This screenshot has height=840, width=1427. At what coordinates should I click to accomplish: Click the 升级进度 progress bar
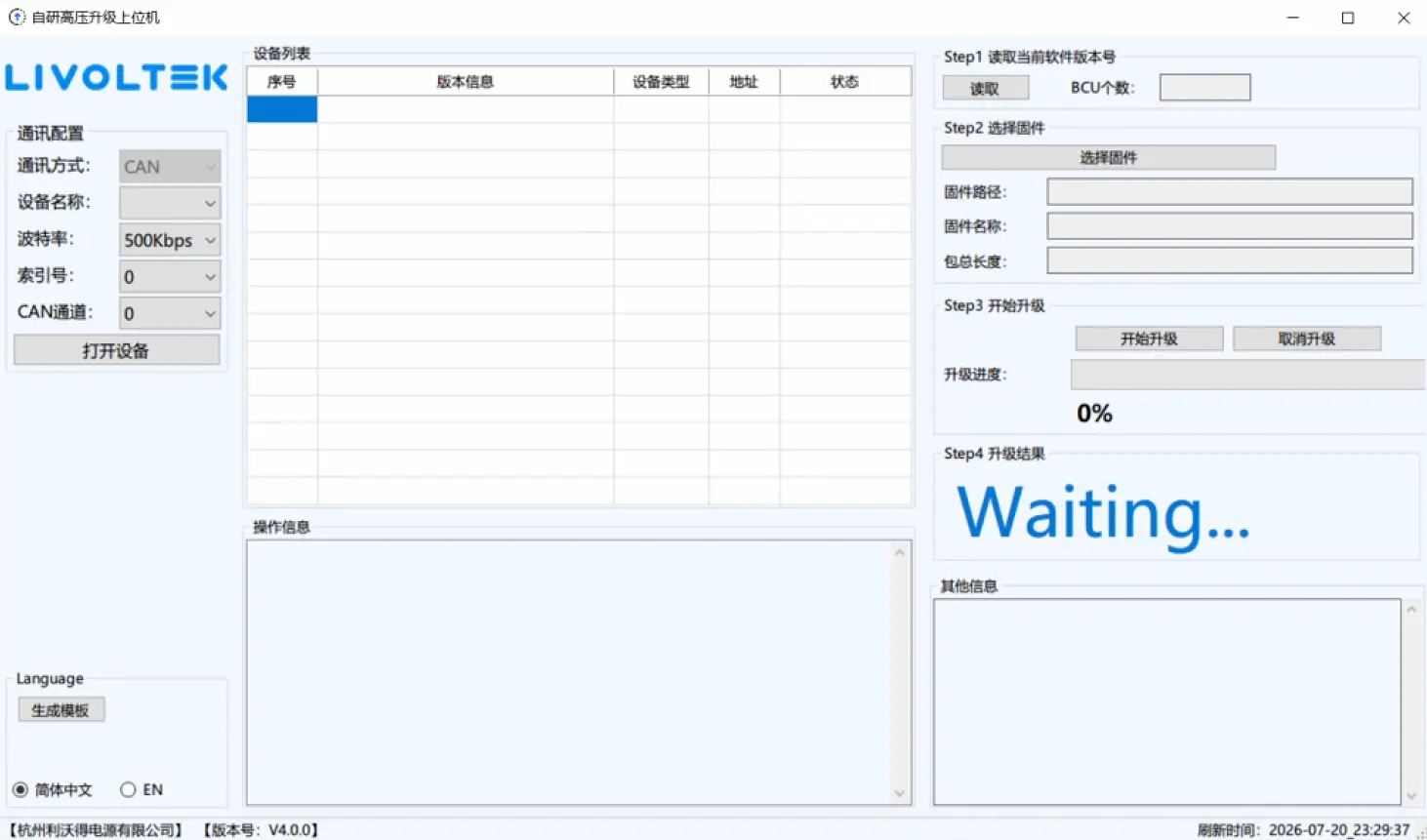point(1247,375)
